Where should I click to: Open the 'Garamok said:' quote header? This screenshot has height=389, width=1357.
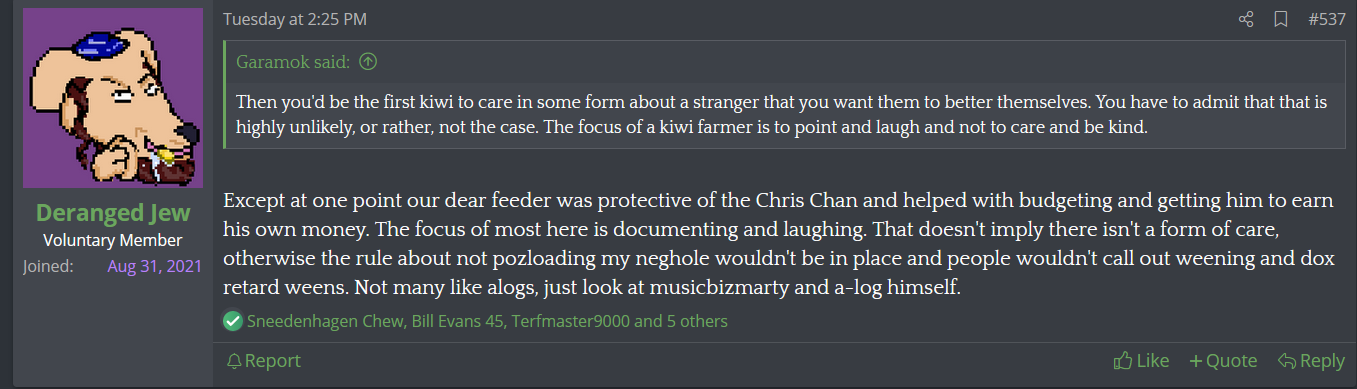293,62
